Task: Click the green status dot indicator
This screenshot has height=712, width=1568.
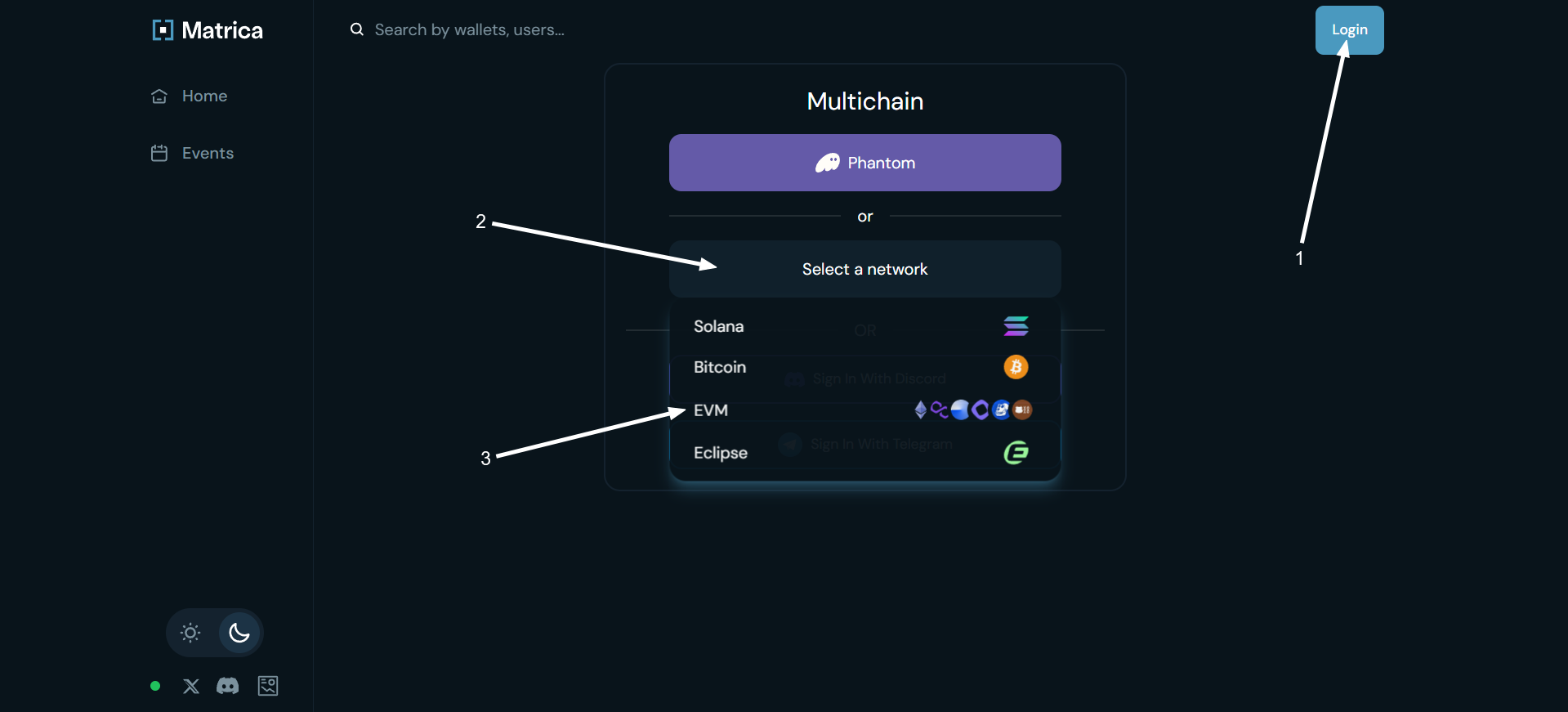Action: click(155, 686)
